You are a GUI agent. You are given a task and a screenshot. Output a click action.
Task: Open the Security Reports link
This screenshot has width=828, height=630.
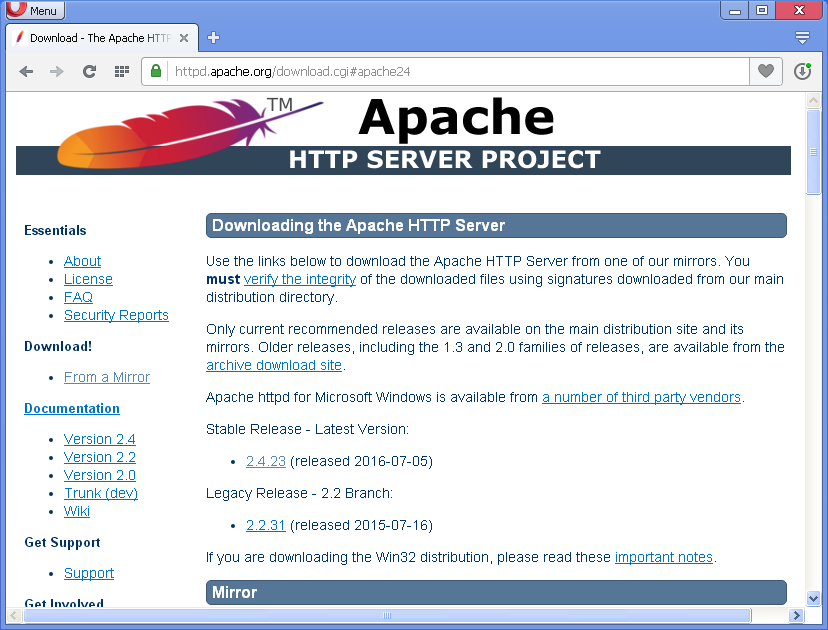click(116, 315)
